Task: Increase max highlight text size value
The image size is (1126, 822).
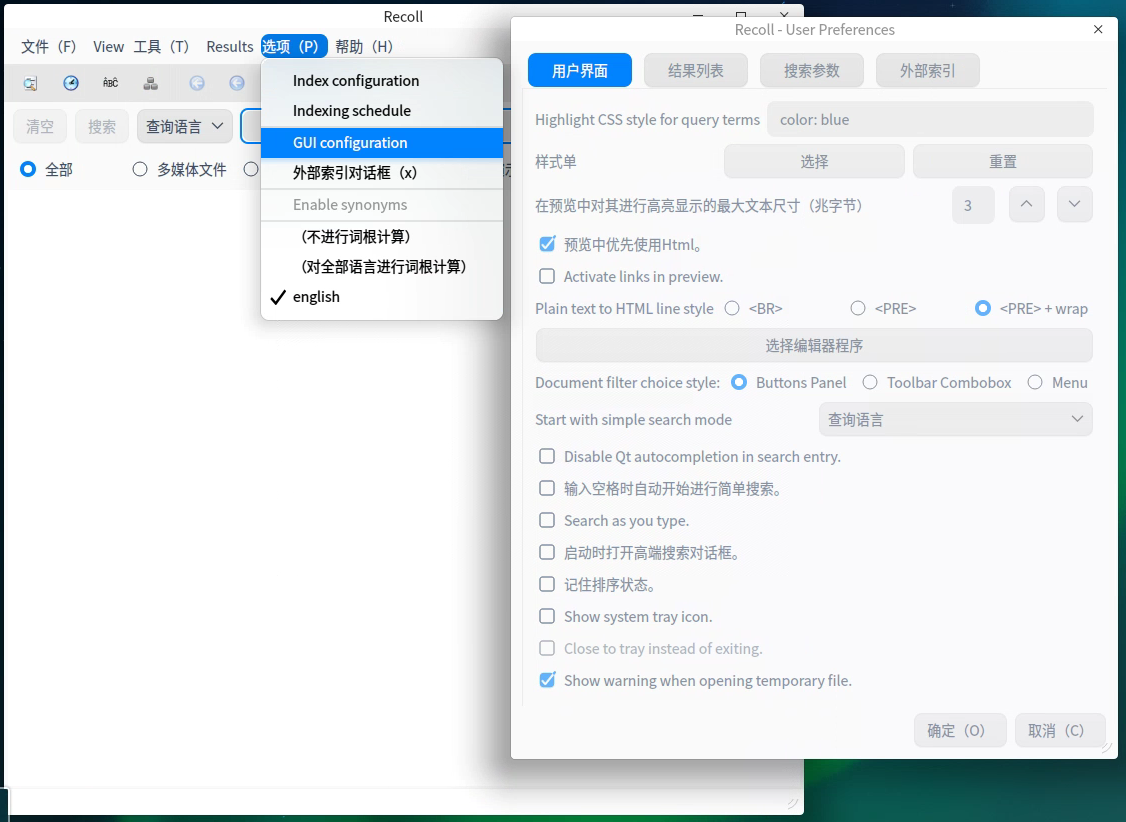Action: 1027,205
